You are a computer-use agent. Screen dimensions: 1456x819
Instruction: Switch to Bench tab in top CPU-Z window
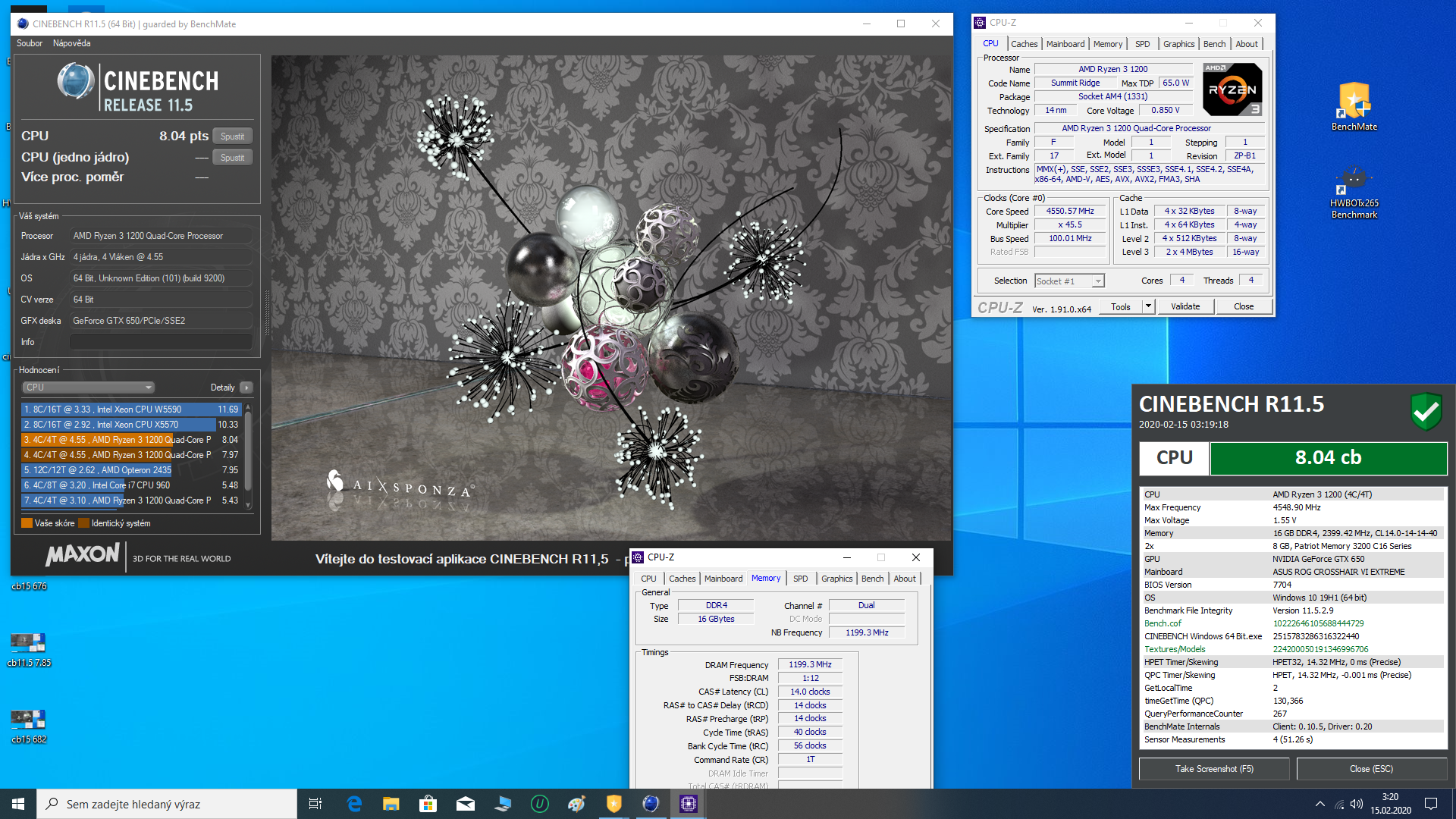1214,44
